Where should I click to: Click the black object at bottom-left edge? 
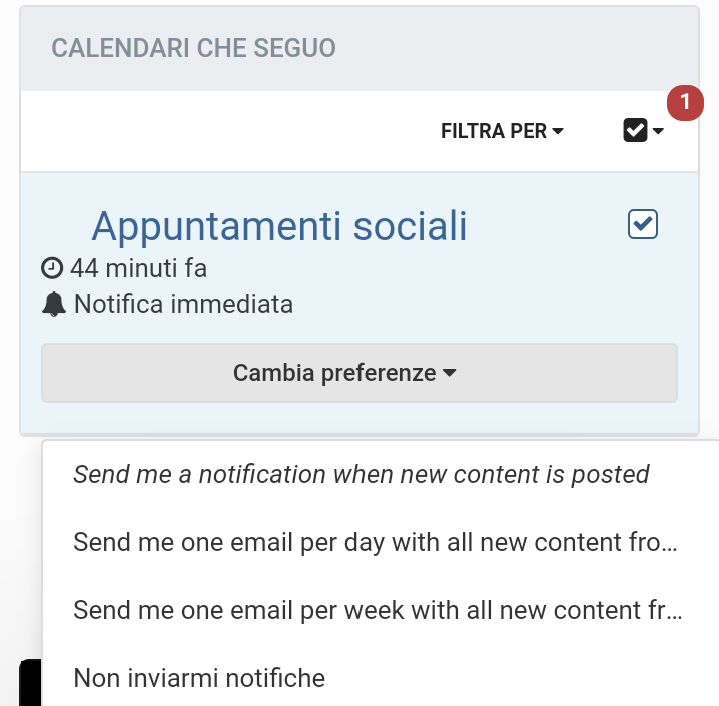pos(30,682)
